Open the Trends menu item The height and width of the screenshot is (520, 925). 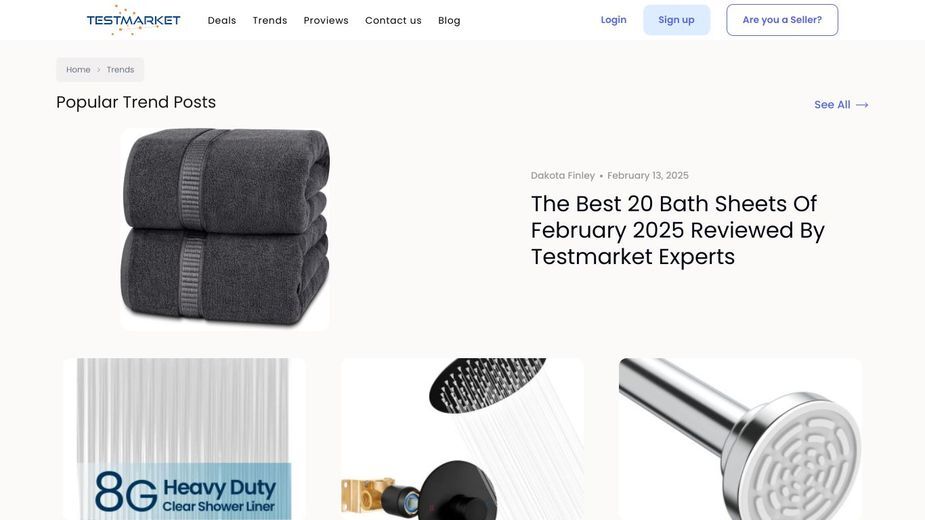coord(270,20)
